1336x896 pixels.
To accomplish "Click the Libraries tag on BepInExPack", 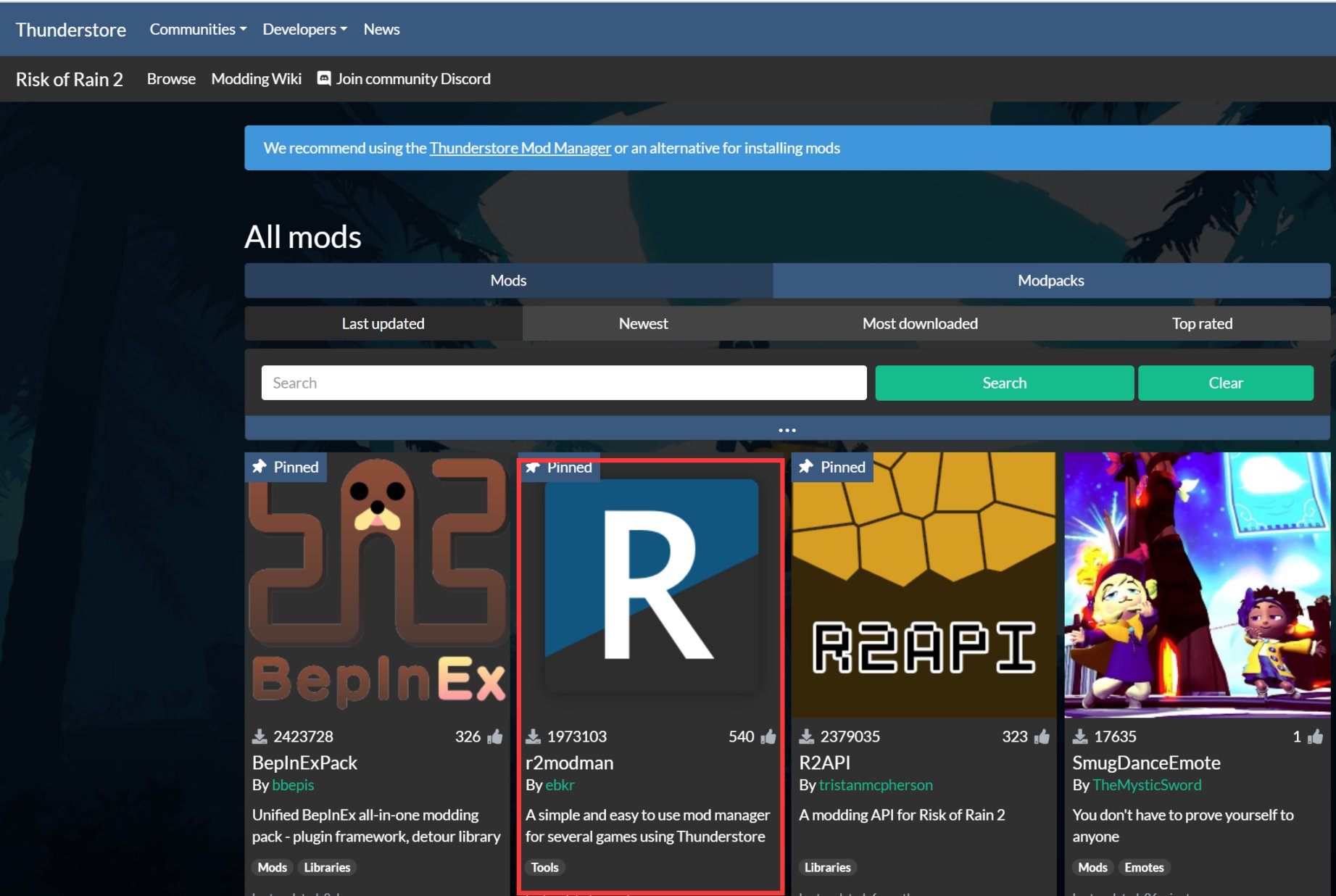I will 327,868.
